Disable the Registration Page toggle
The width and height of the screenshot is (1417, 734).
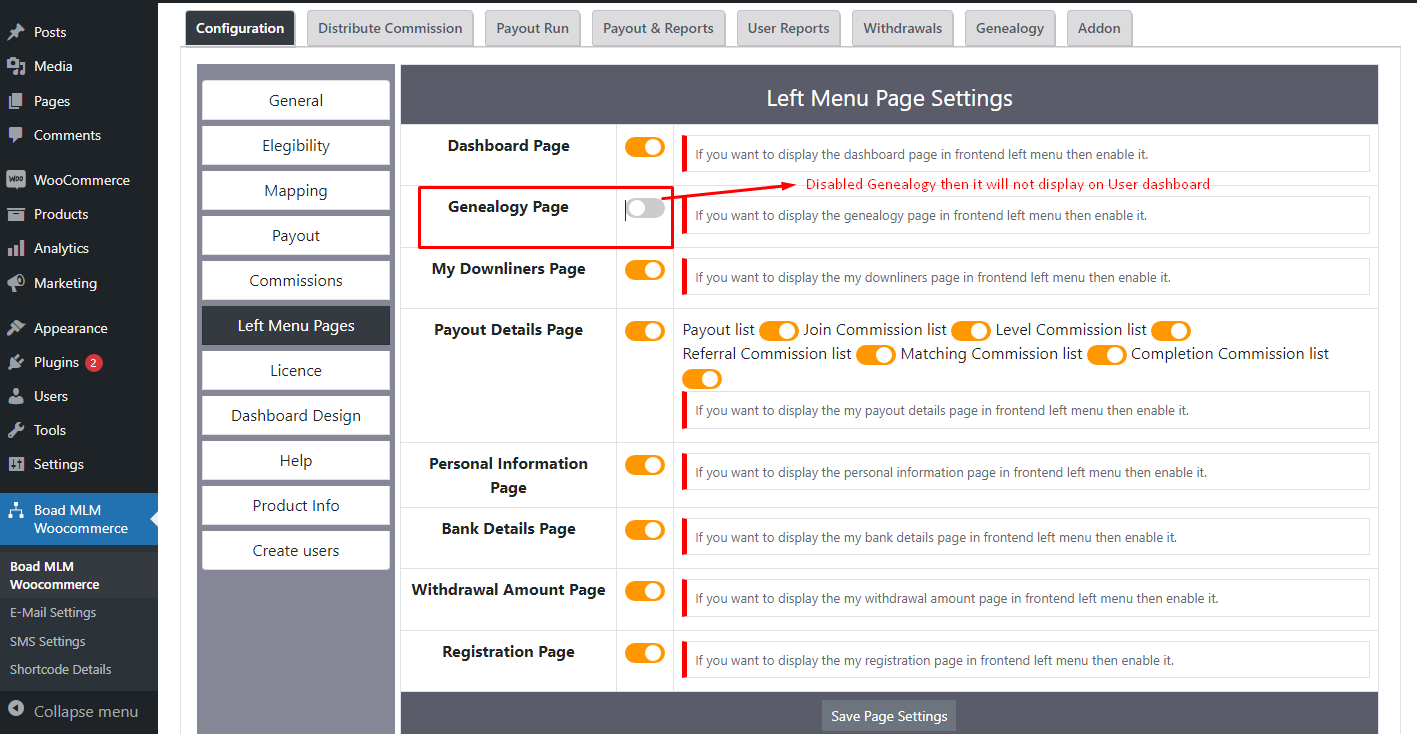click(644, 652)
